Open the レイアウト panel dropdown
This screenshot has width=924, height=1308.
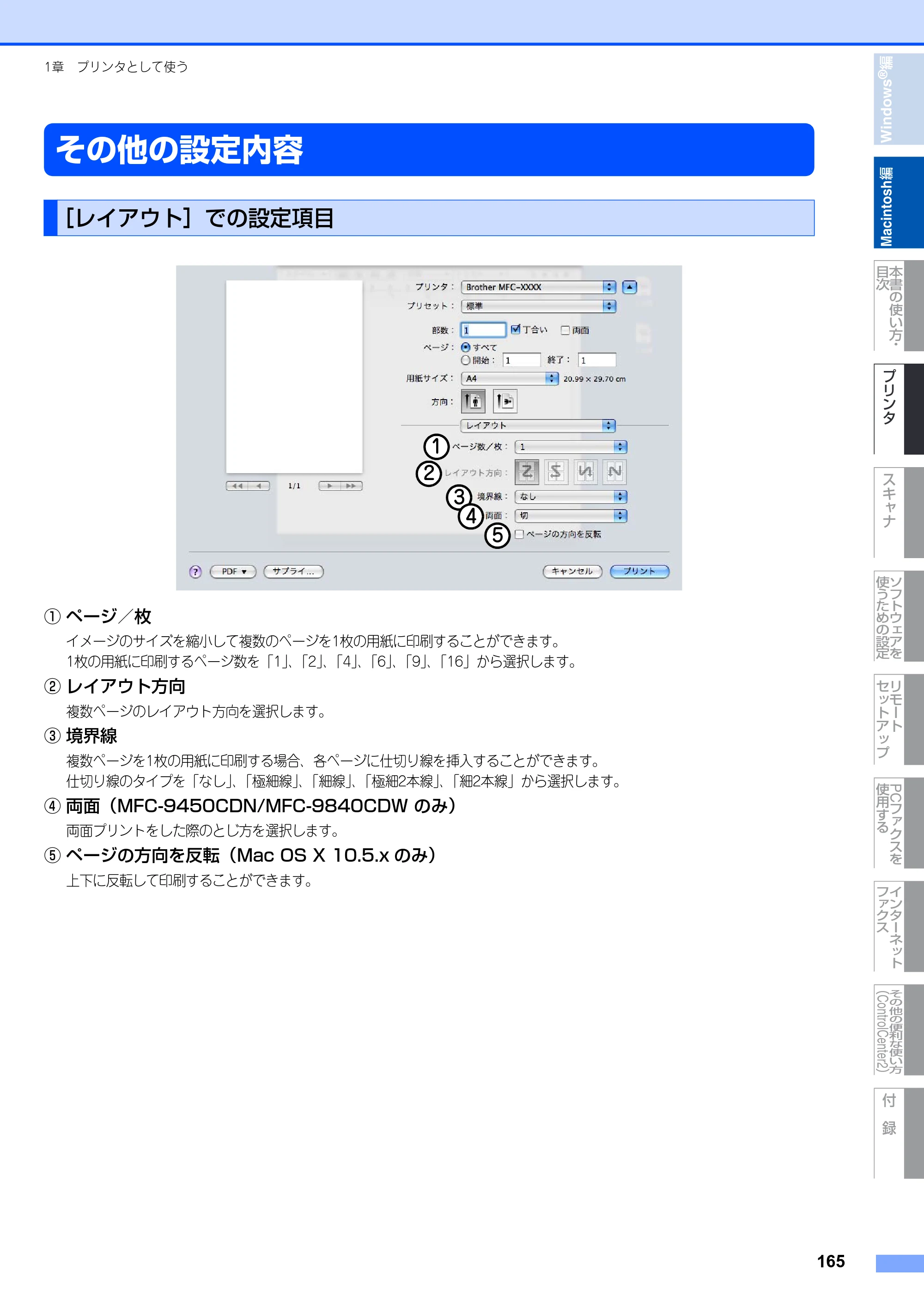tap(538, 426)
